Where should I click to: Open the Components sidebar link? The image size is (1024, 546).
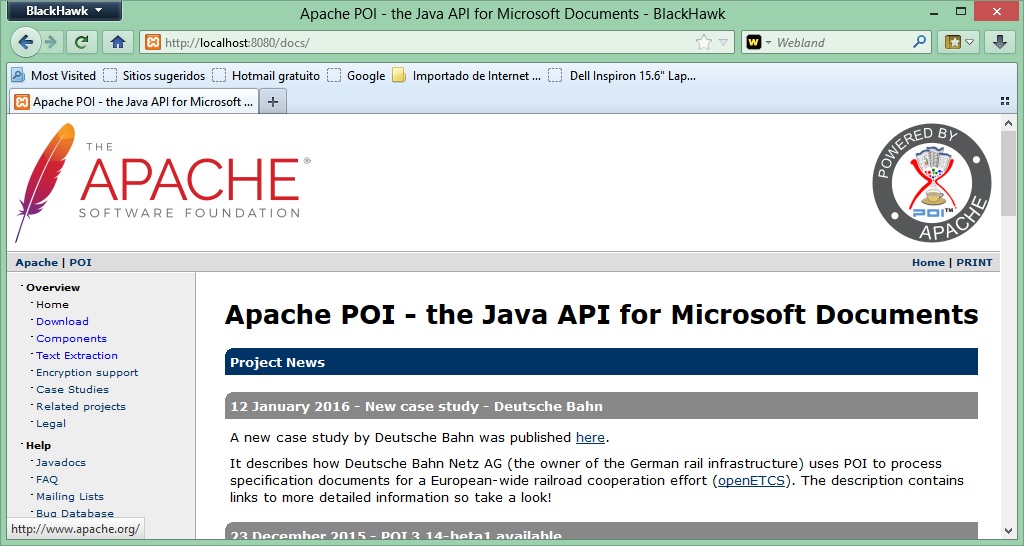[71, 338]
